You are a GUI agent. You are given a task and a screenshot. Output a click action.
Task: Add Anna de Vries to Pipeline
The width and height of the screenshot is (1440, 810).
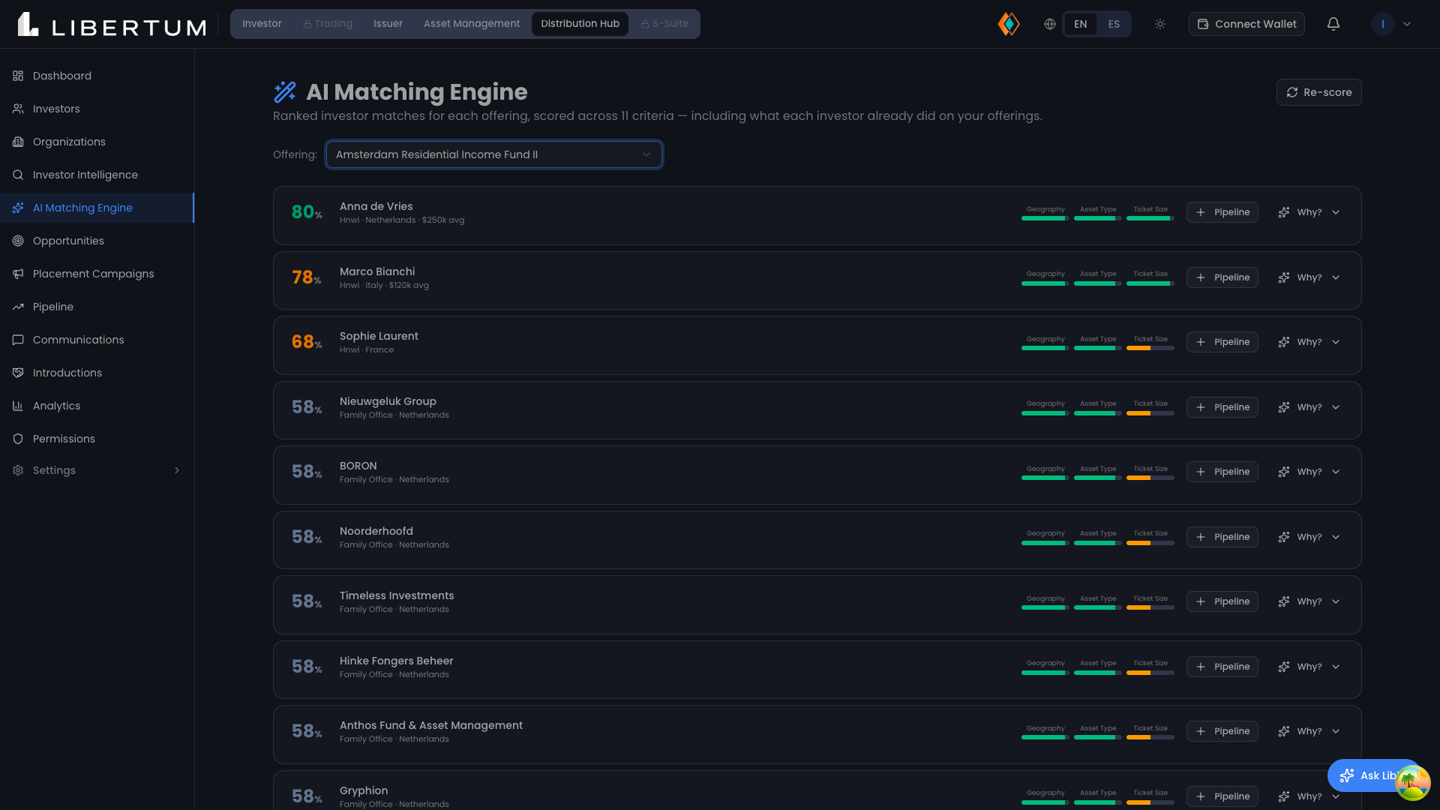pyautogui.click(x=1222, y=212)
